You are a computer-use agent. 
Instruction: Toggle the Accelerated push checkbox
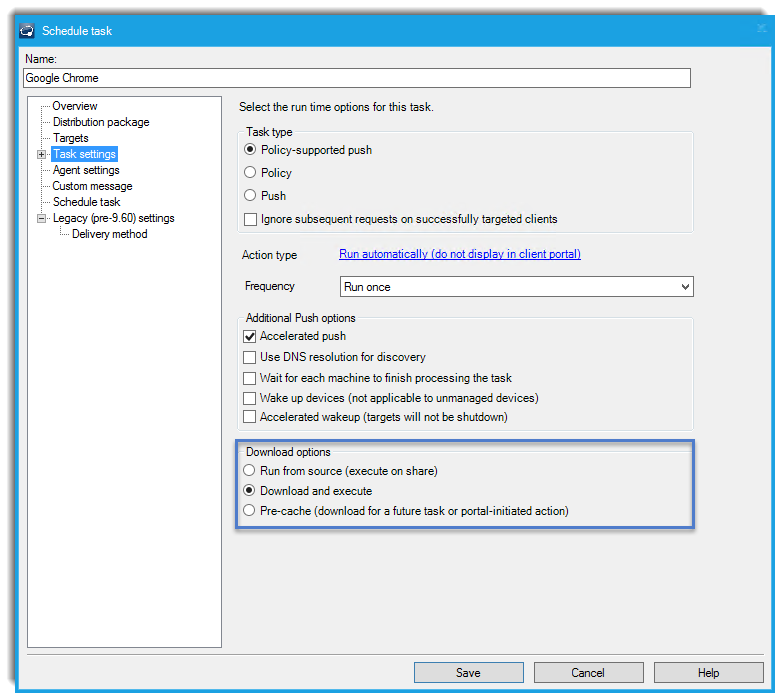[x=250, y=337]
